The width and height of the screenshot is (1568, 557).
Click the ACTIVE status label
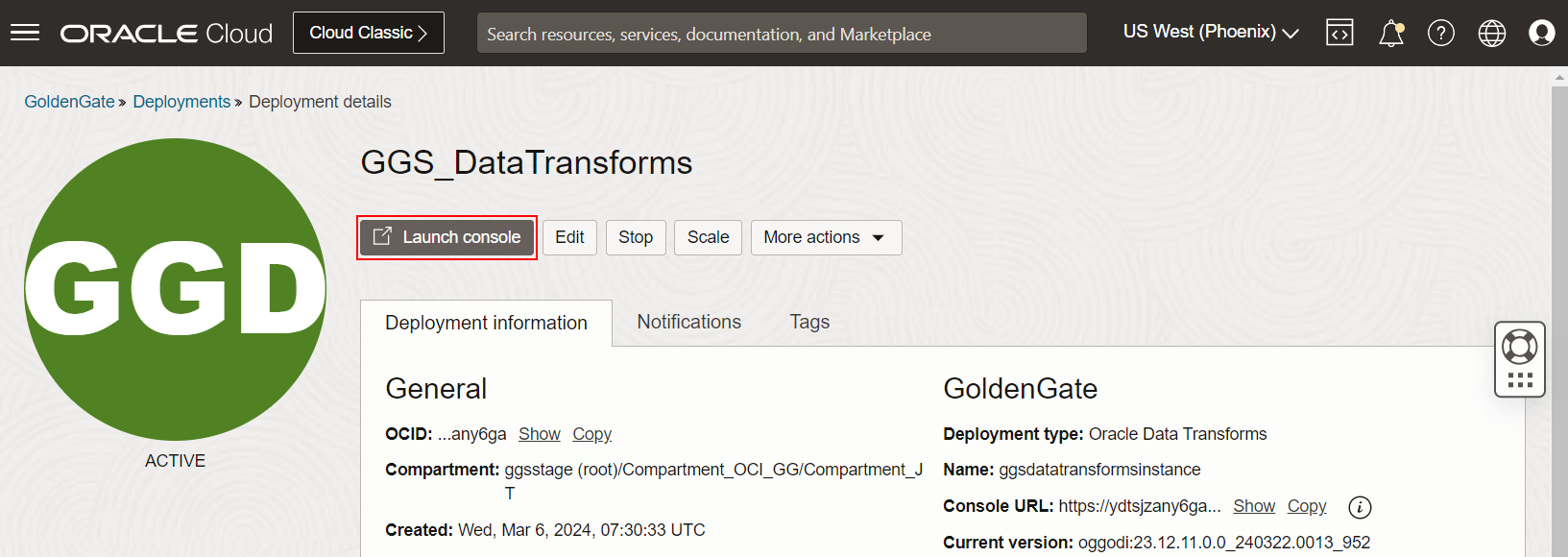coord(175,461)
